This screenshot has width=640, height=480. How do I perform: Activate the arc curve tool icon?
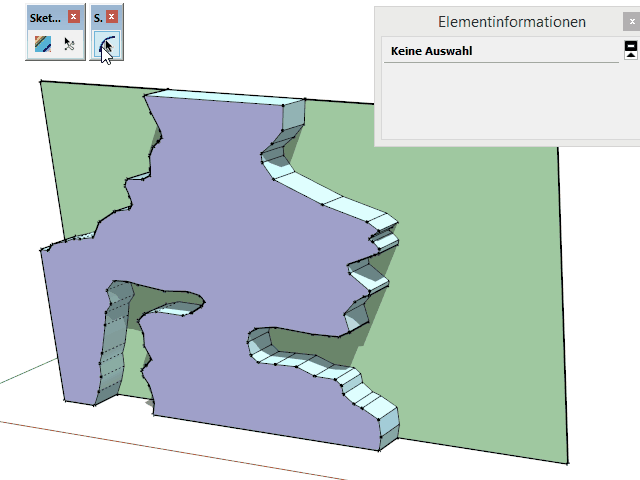pos(106,44)
